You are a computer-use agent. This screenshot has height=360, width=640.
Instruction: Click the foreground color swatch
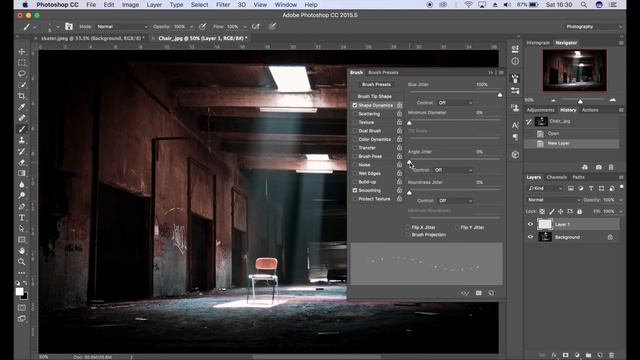pyautogui.click(x=19, y=291)
